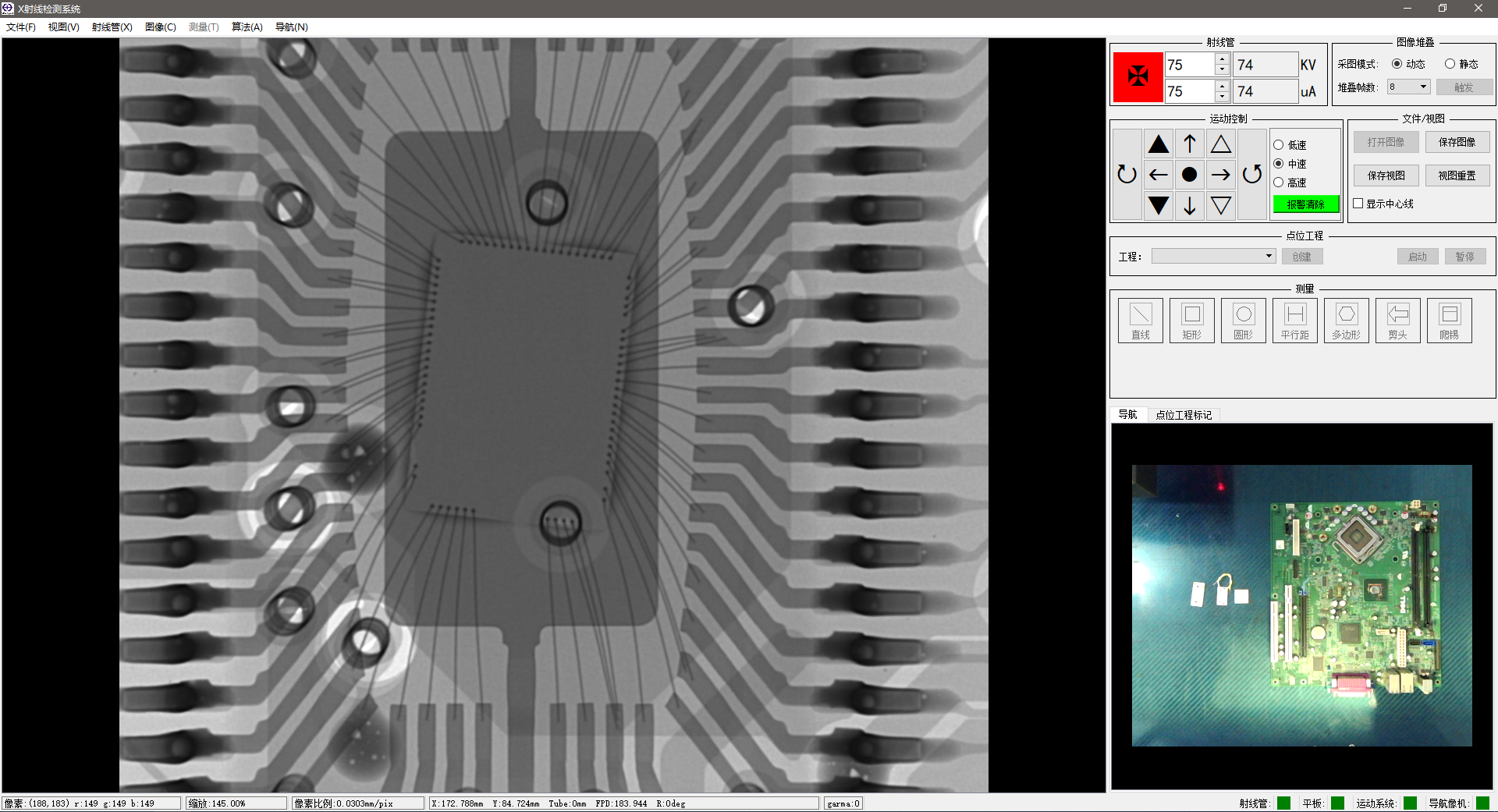Screen dimensions: 1498x812
Task: Click the red X-ray tube power icon
Action: [x=1138, y=76]
